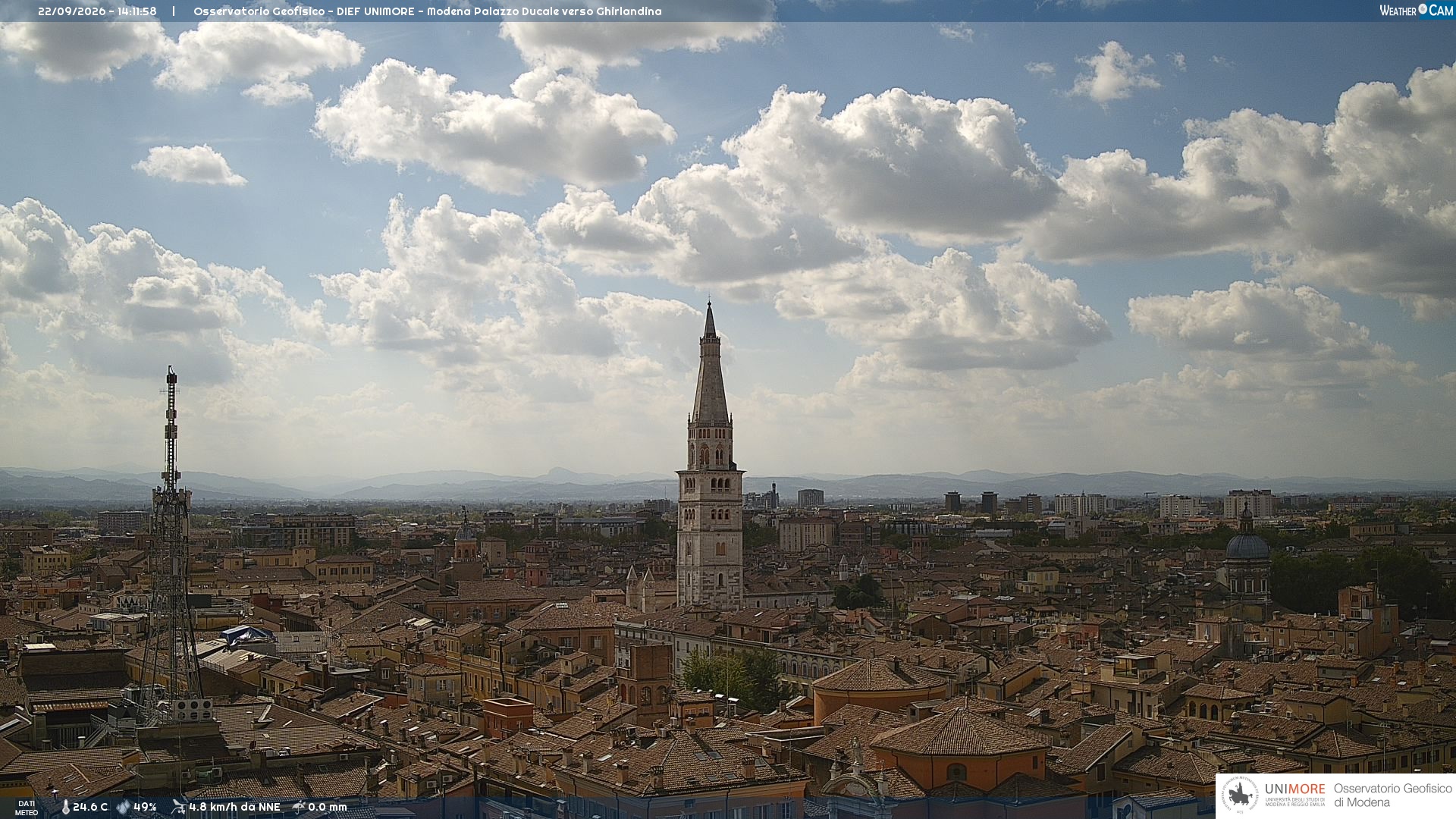Click the wind anemometer icon
This screenshot has width=1456, height=819.
coord(179,807)
